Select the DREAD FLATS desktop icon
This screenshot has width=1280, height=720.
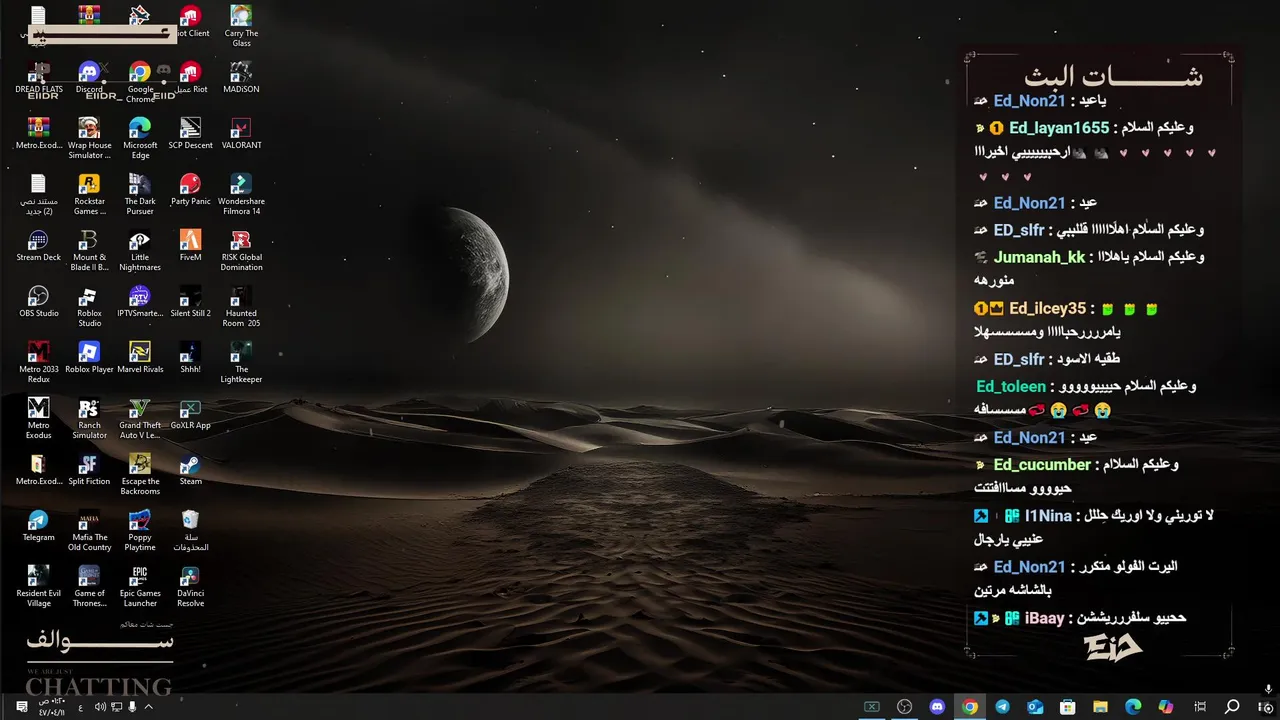pos(38,78)
